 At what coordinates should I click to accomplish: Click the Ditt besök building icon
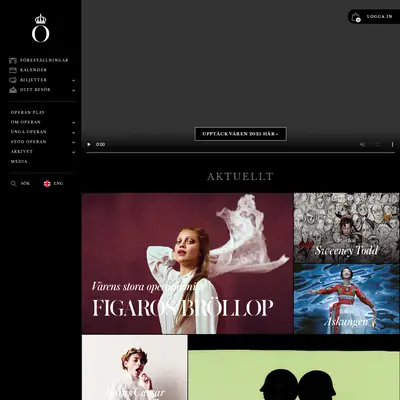pyautogui.click(x=13, y=90)
